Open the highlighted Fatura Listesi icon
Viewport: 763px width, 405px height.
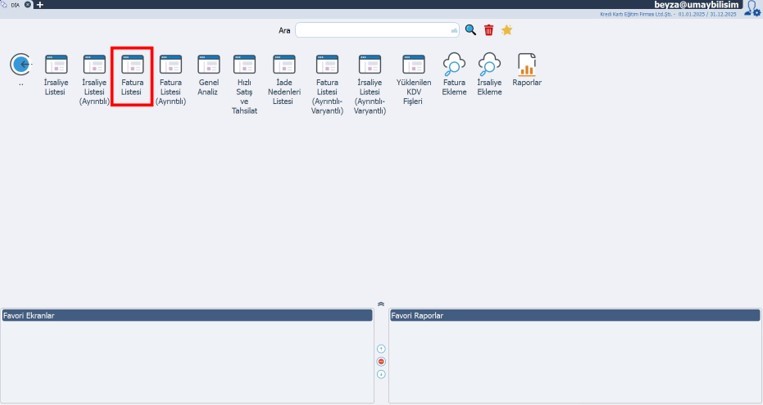pyautogui.click(x=132, y=65)
